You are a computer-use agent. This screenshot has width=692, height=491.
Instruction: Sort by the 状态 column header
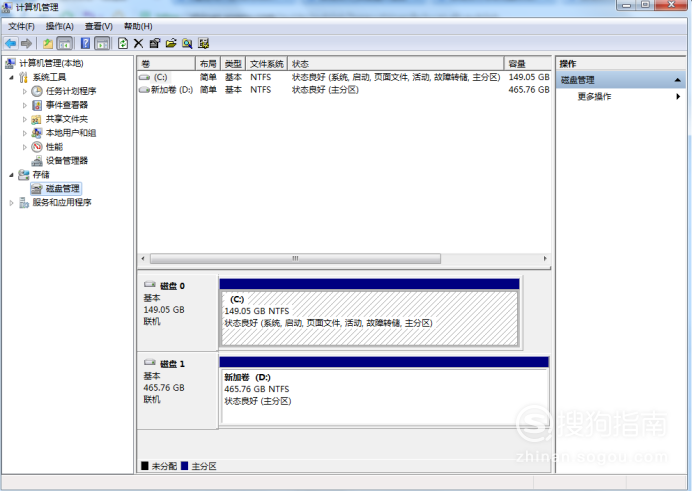(395, 64)
